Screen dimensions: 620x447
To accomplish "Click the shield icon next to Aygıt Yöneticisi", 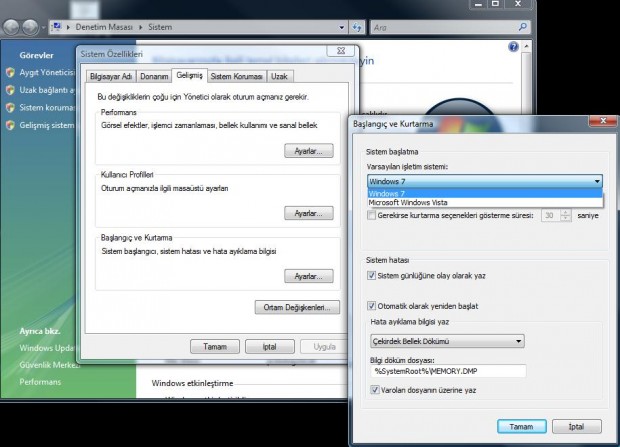I will coord(10,72).
